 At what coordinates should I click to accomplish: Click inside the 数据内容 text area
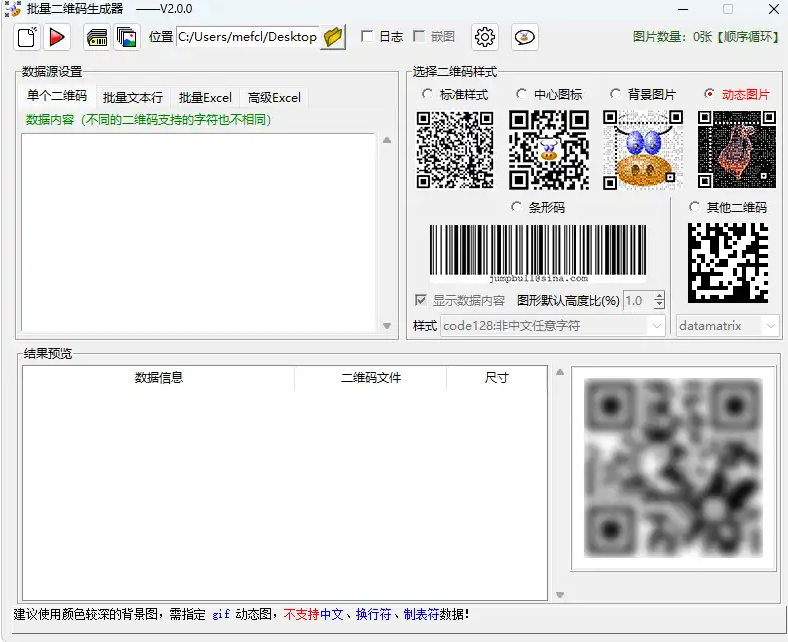pos(200,230)
